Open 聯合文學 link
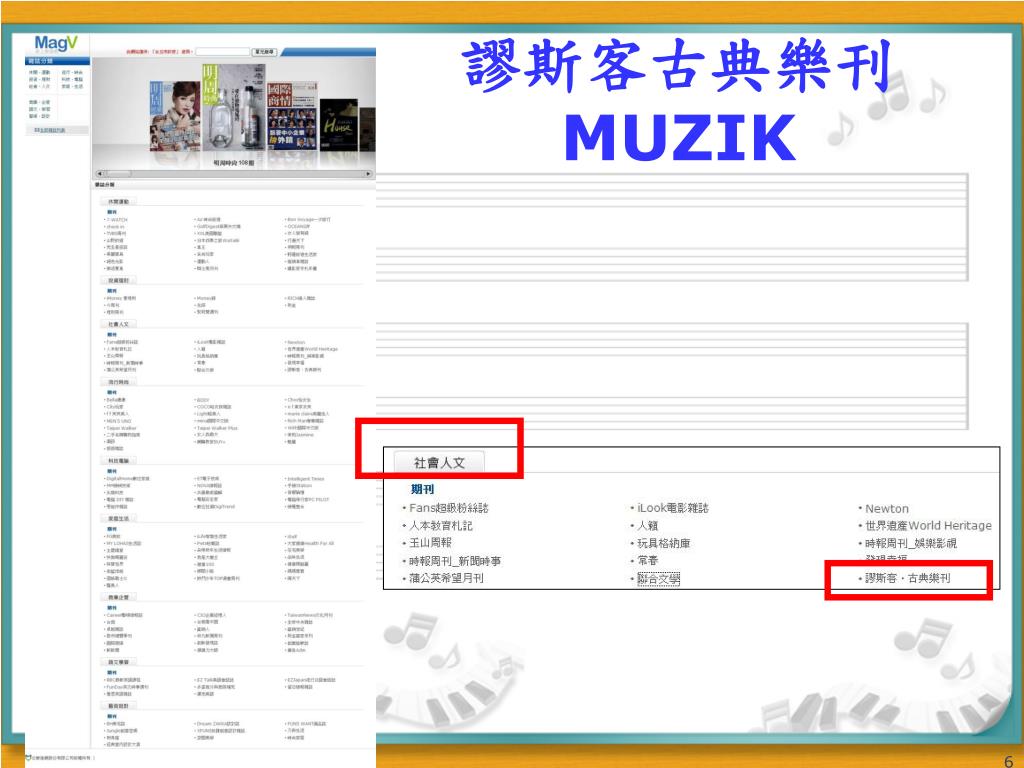Screen dimensions: 1024x768 coord(658,579)
